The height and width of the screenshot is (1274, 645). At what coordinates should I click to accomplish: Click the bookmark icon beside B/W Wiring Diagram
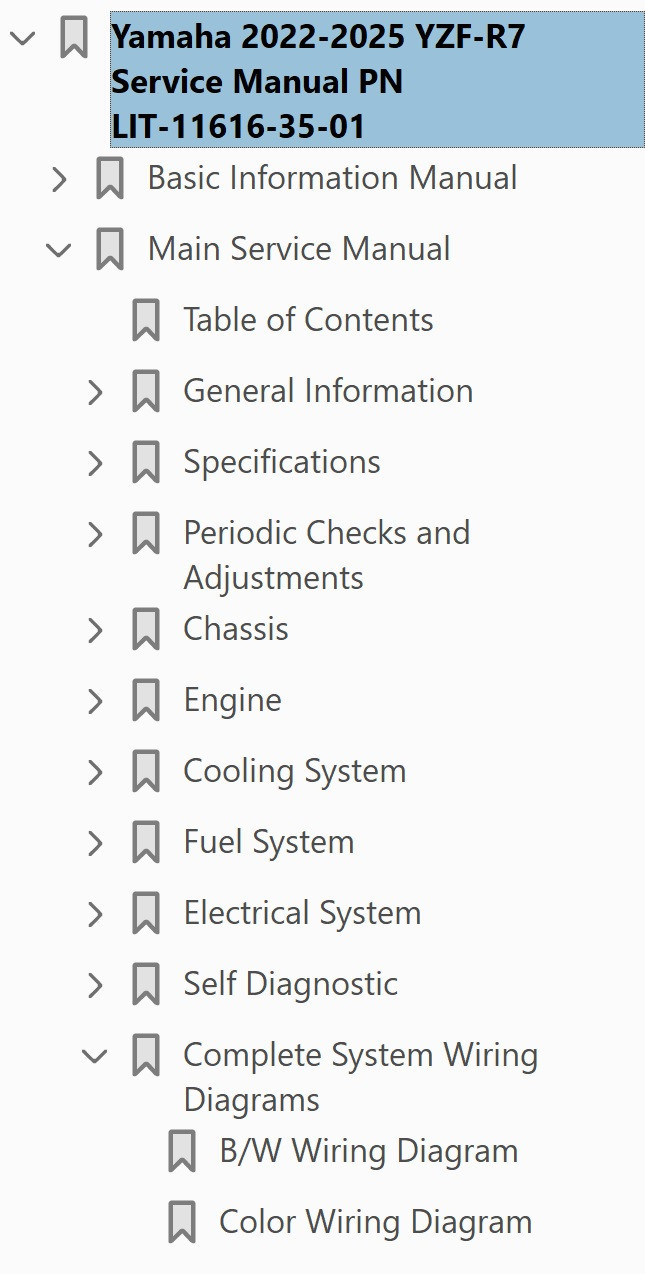tap(182, 1151)
